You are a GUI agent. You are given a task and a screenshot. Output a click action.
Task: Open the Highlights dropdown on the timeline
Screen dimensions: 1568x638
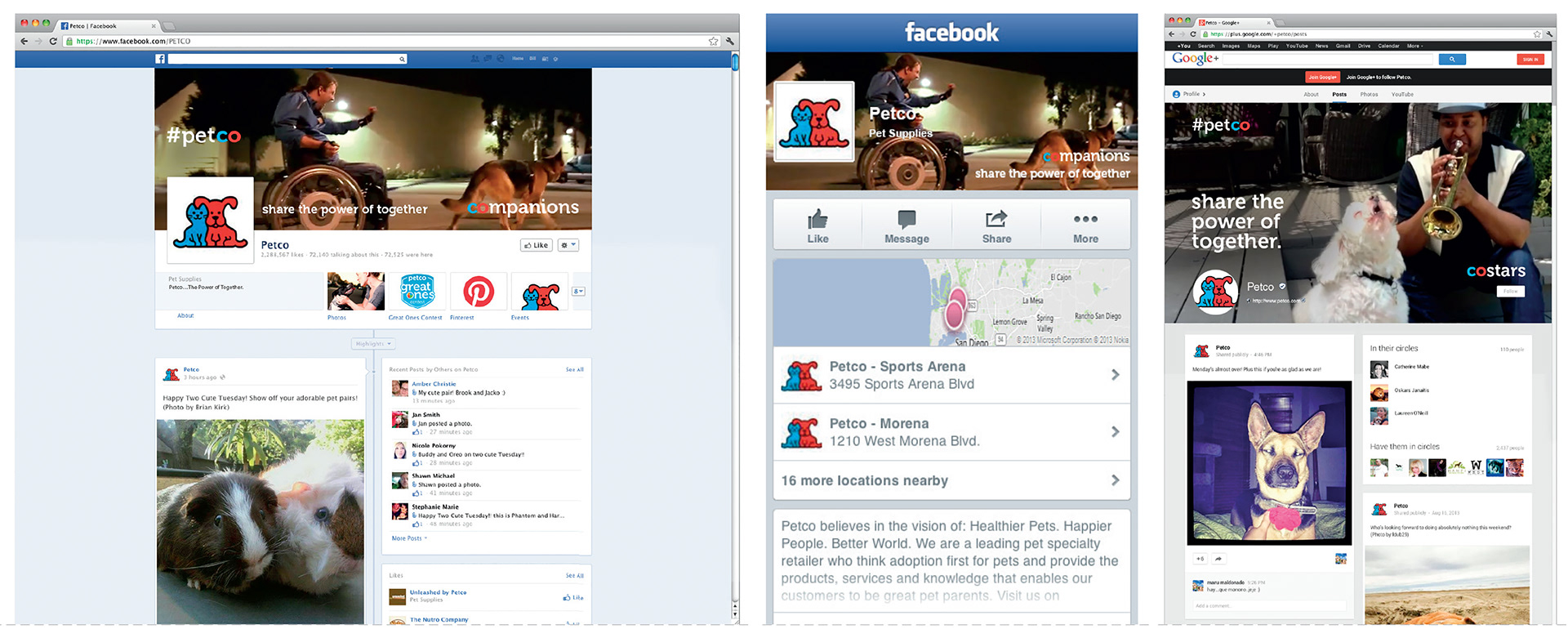374,344
